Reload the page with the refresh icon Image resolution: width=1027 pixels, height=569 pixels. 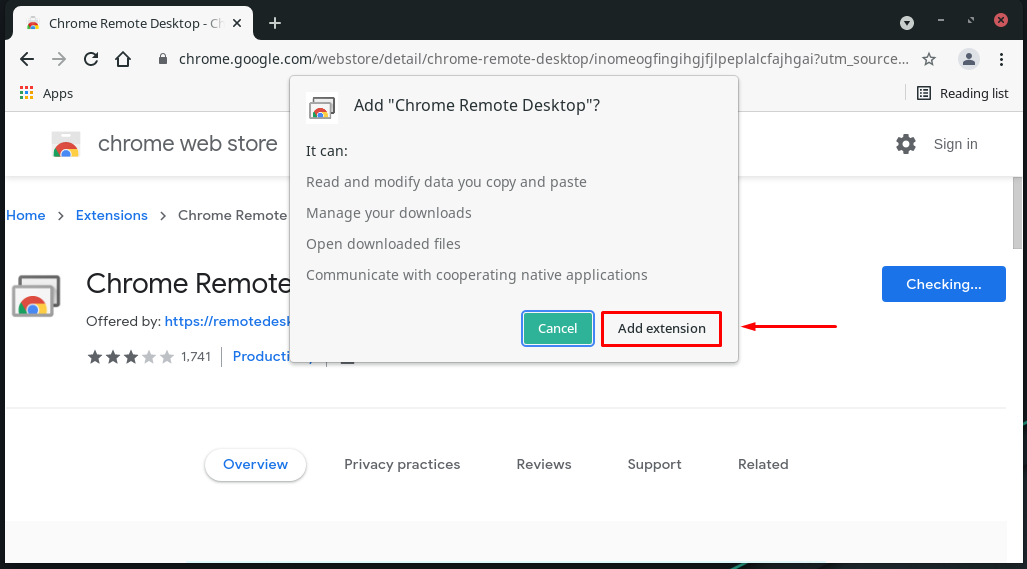[91, 59]
